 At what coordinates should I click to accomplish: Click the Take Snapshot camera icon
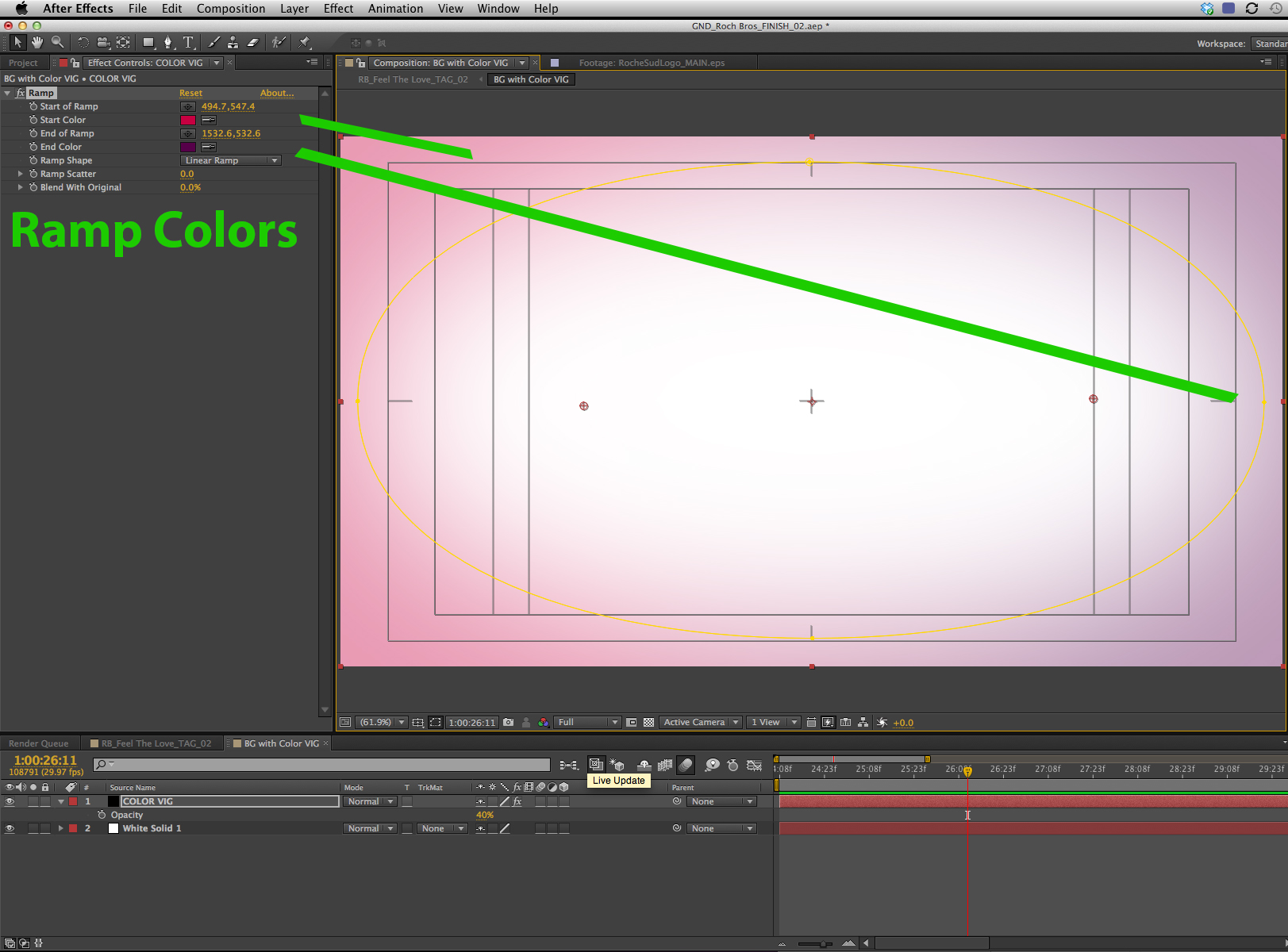tap(508, 723)
